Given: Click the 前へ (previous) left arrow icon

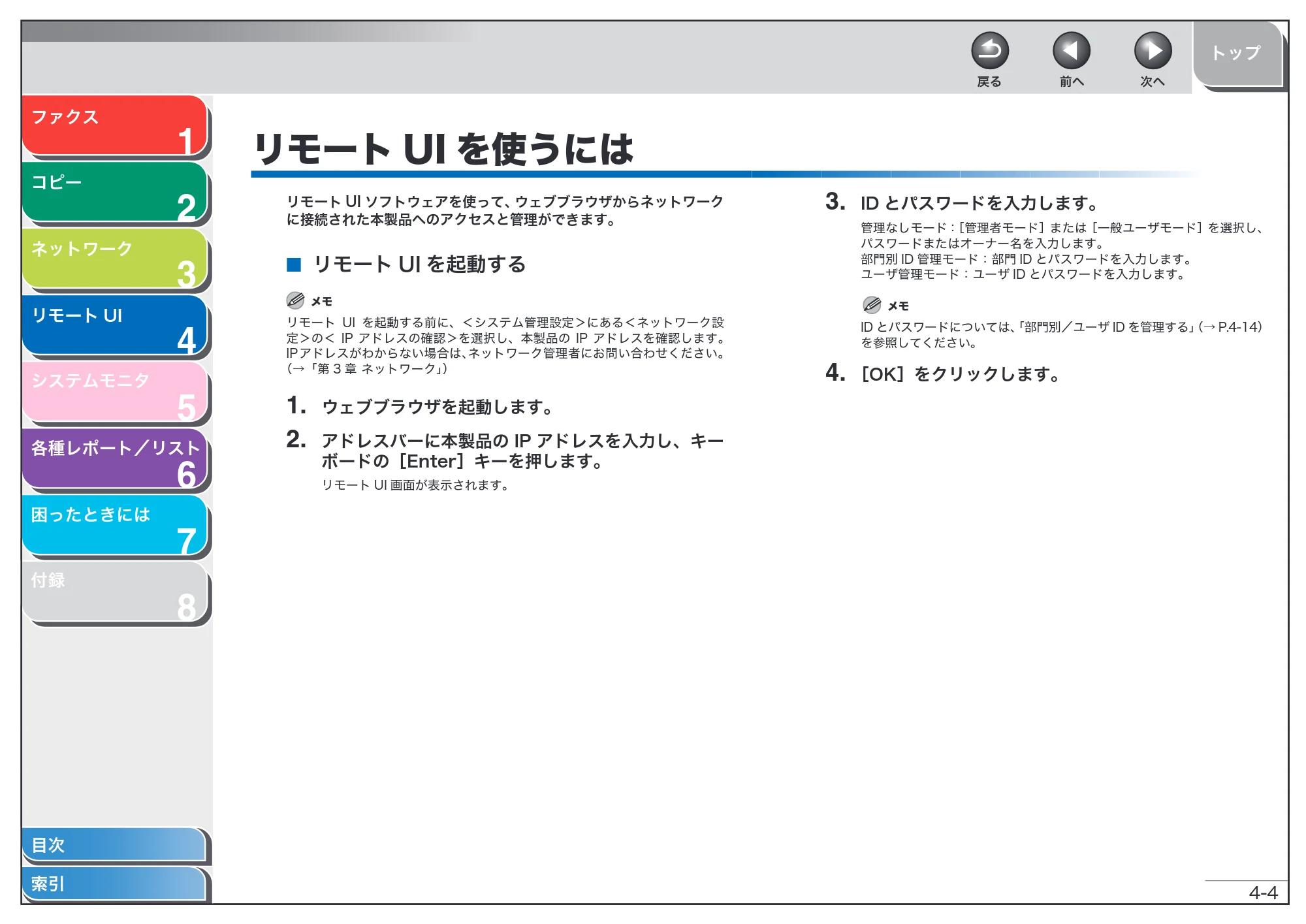Looking at the screenshot, I should point(1071,51).
